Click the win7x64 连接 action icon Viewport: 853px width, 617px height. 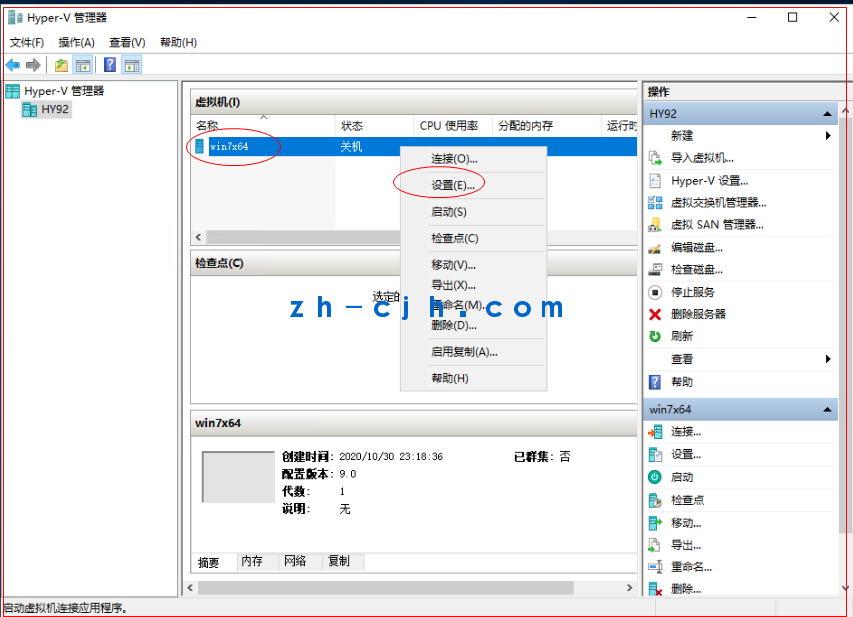[x=656, y=432]
